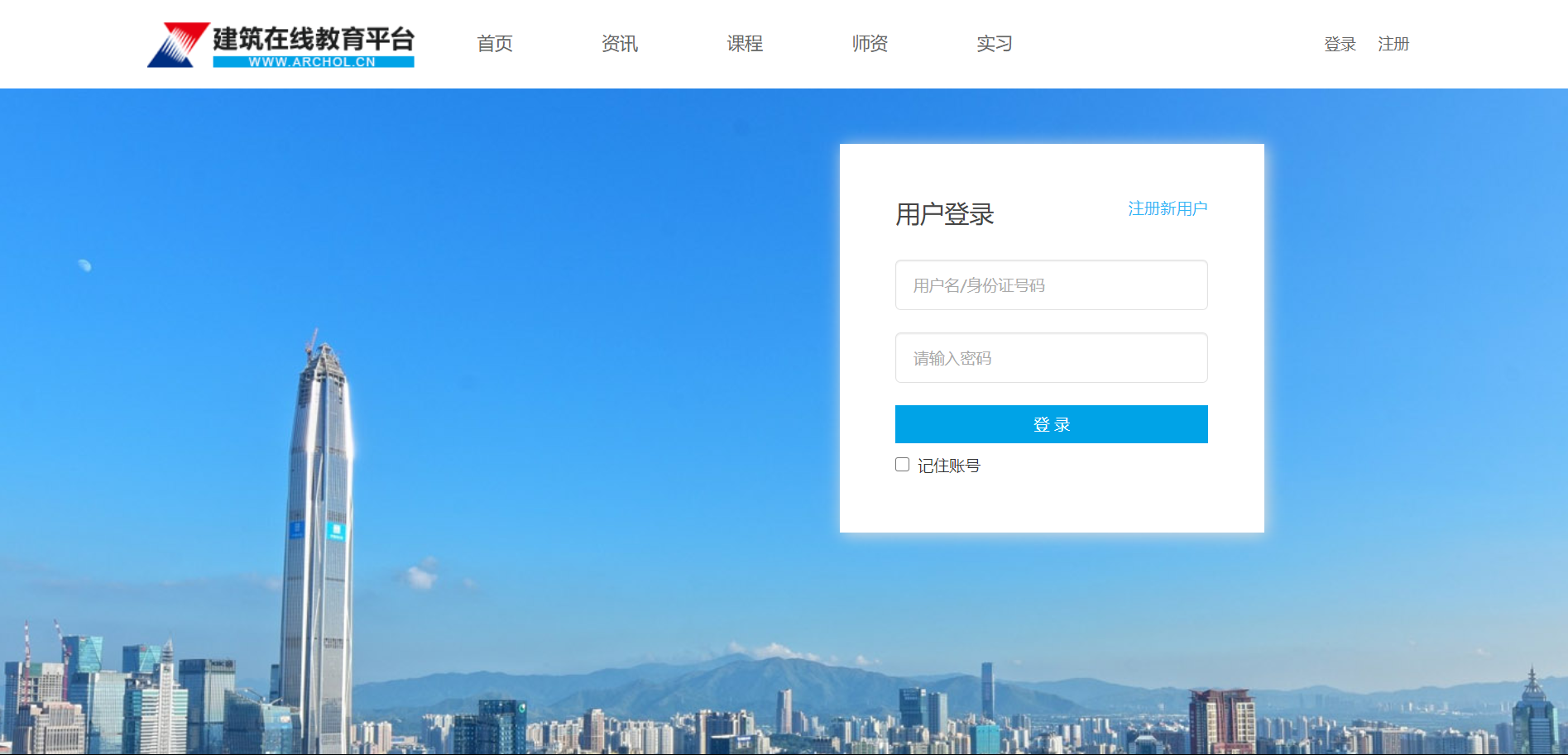Go to the 资讯 menu item
The width and height of the screenshot is (1568, 755).
pyautogui.click(x=620, y=44)
